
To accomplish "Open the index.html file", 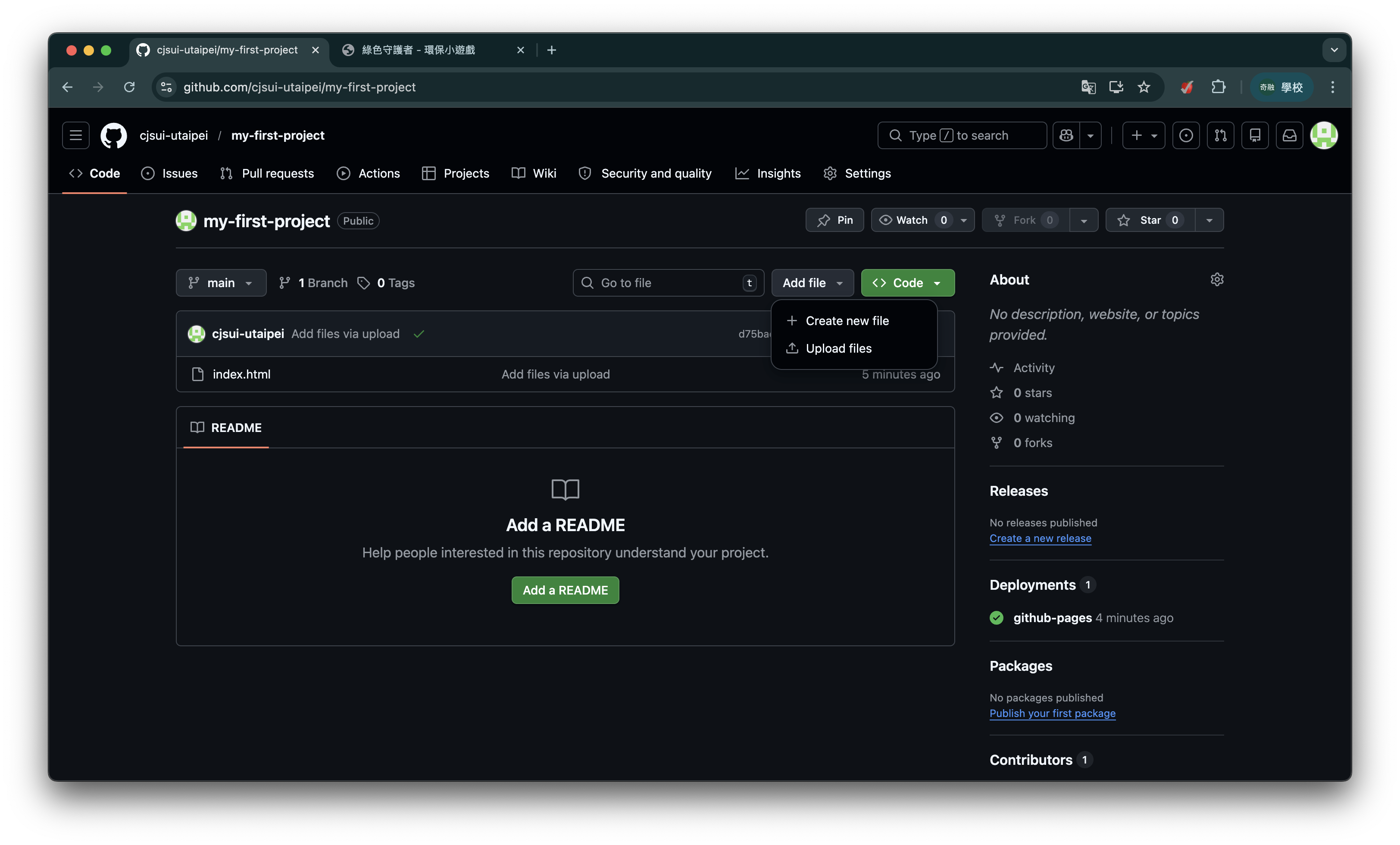I will 241,374.
